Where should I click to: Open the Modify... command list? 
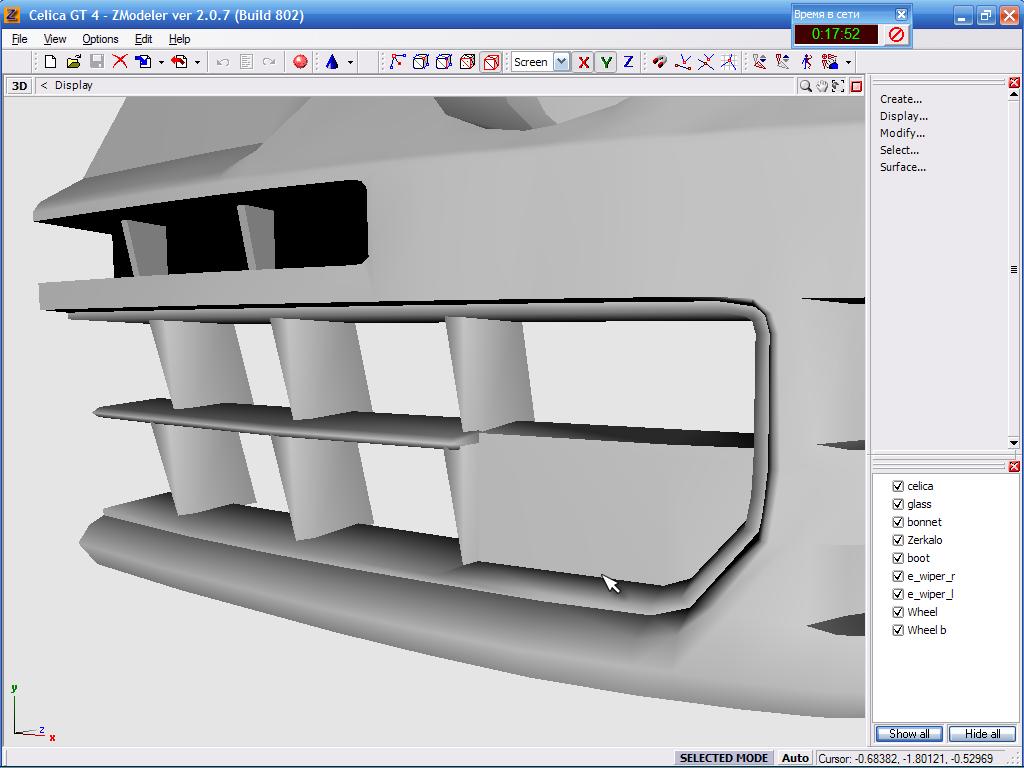click(x=902, y=133)
